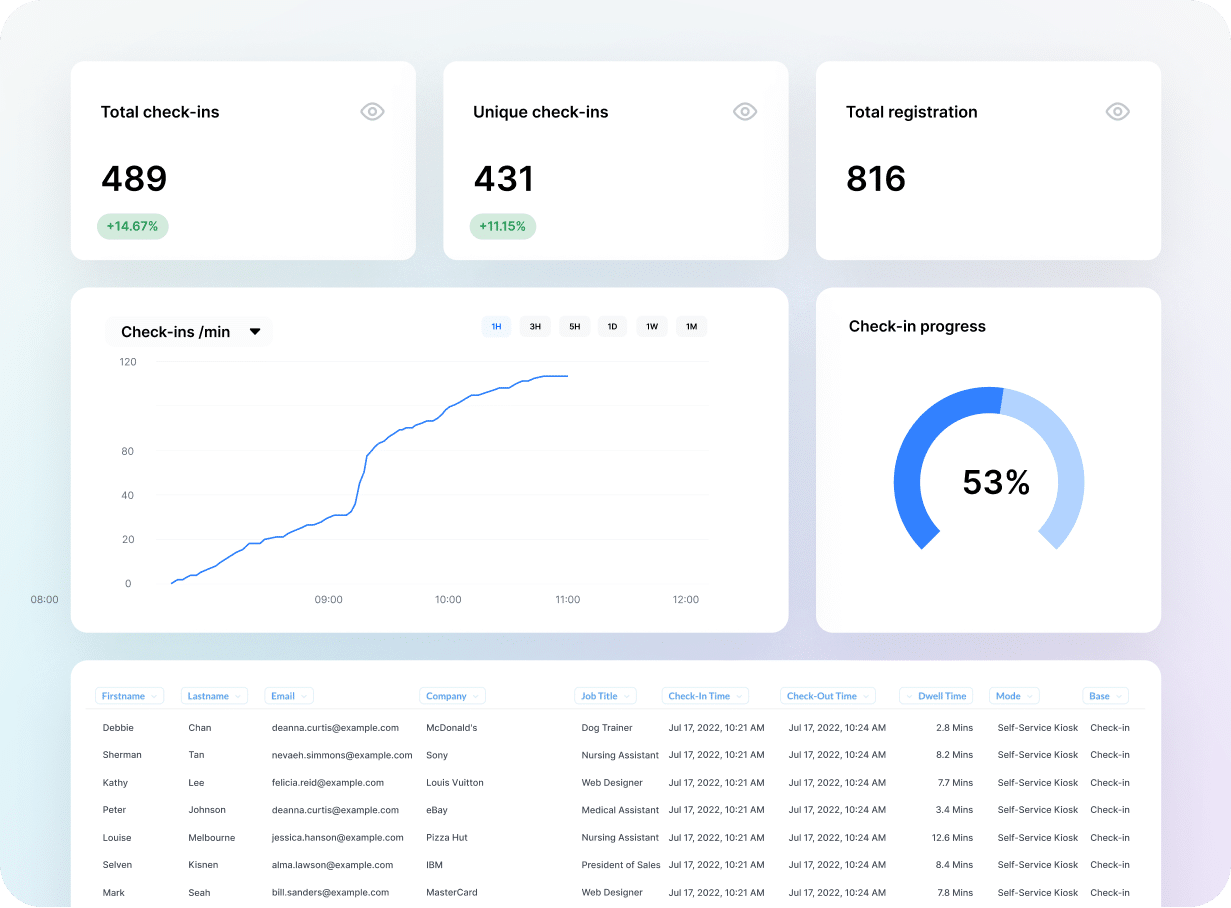The height and width of the screenshot is (908, 1231).
Task: Select the 1H time range
Action: click(496, 326)
